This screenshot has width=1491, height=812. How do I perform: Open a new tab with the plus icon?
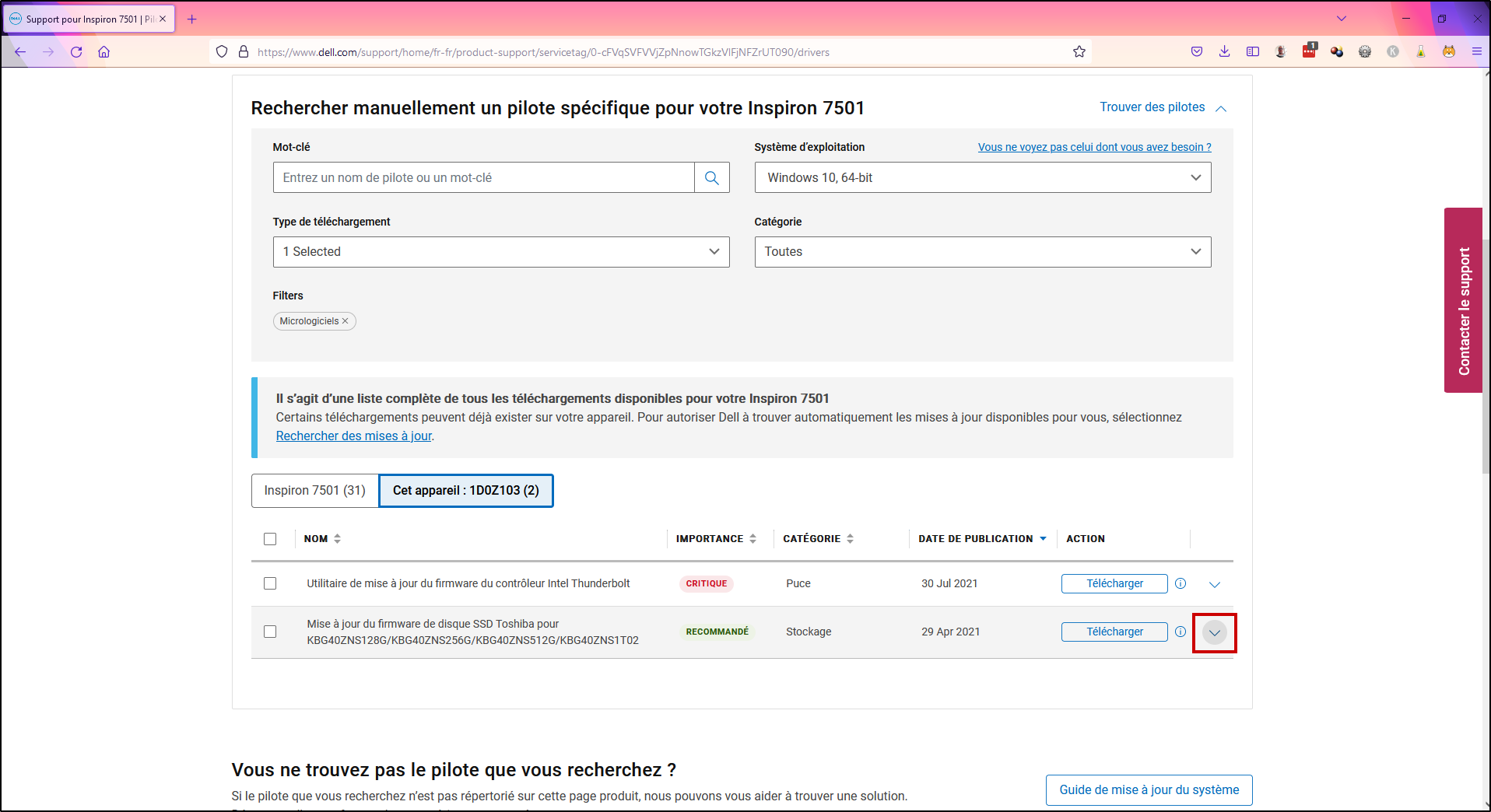[192, 19]
